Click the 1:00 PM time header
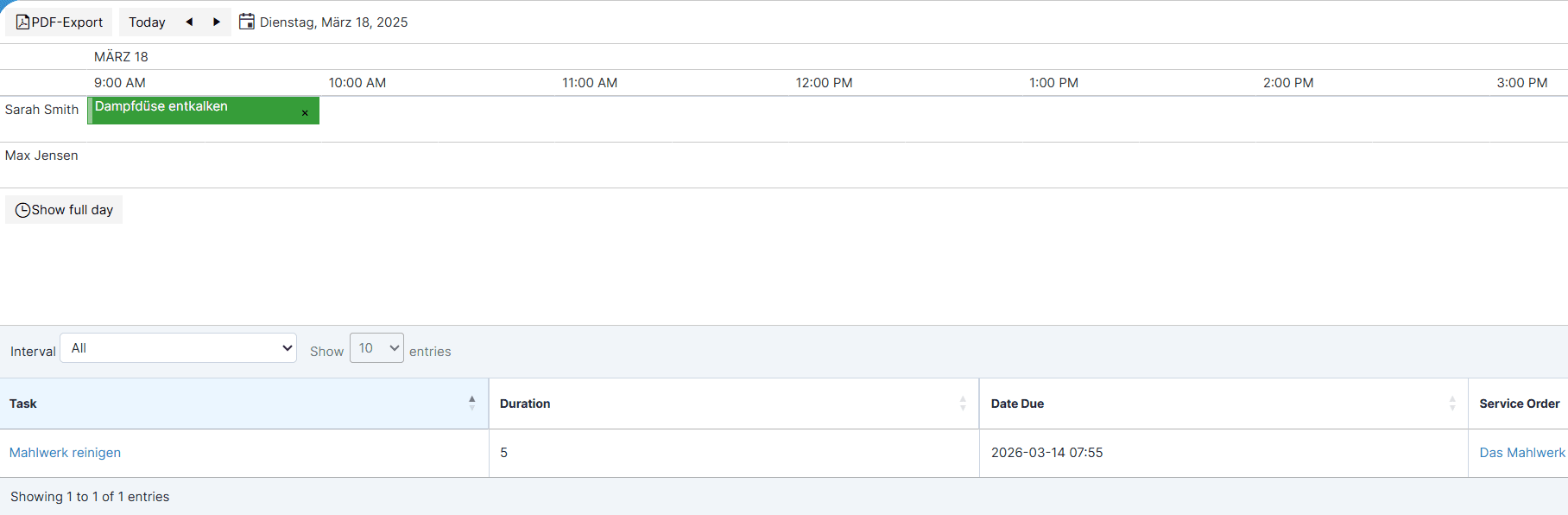The width and height of the screenshot is (1568, 515). coord(1053,83)
